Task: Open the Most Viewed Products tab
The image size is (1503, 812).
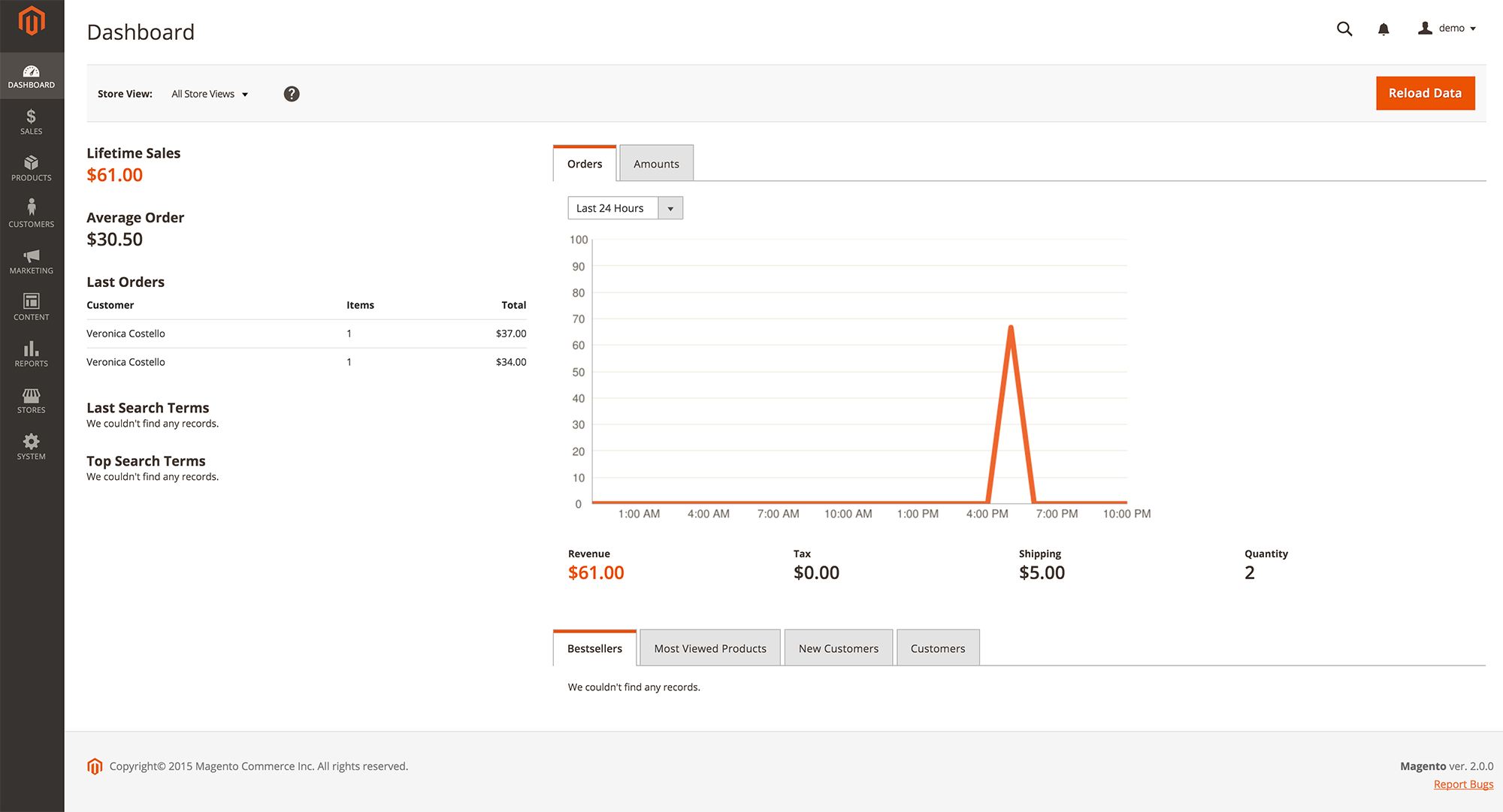Action: point(709,647)
